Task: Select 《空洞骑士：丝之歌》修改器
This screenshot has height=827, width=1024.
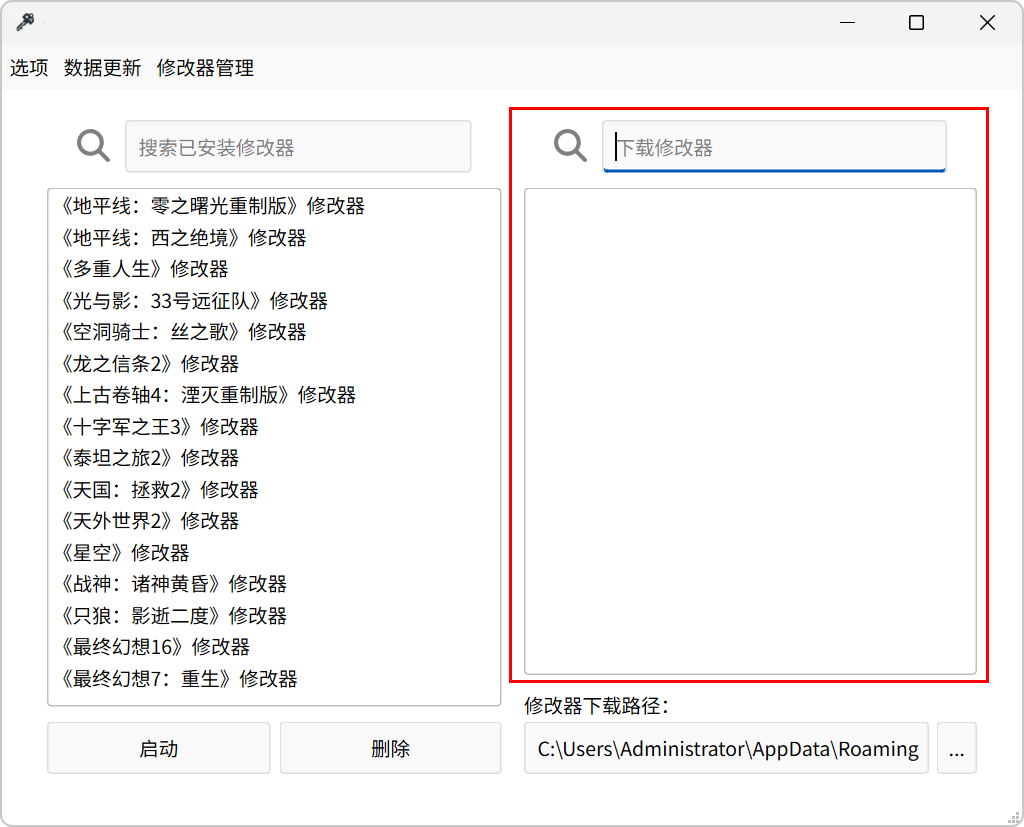Action: pos(274,332)
